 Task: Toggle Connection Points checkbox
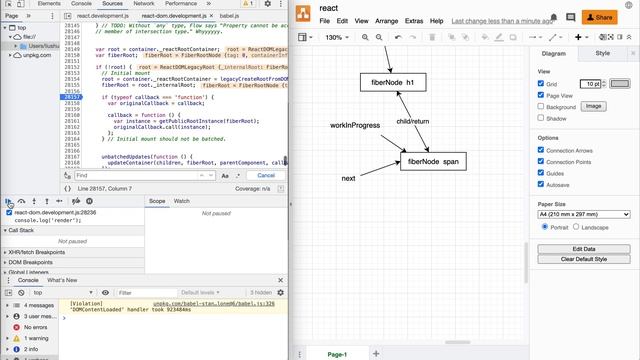click(541, 161)
